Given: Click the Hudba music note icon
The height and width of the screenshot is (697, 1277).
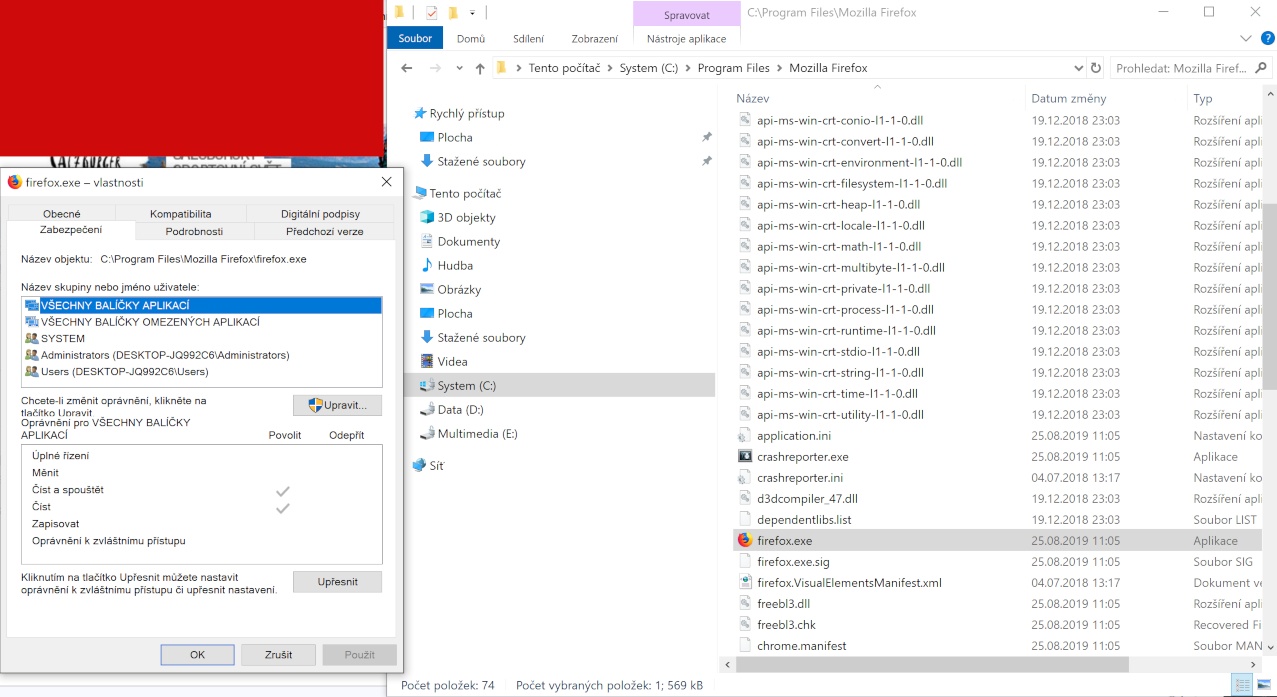Looking at the screenshot, I should [x=427, y=265].
